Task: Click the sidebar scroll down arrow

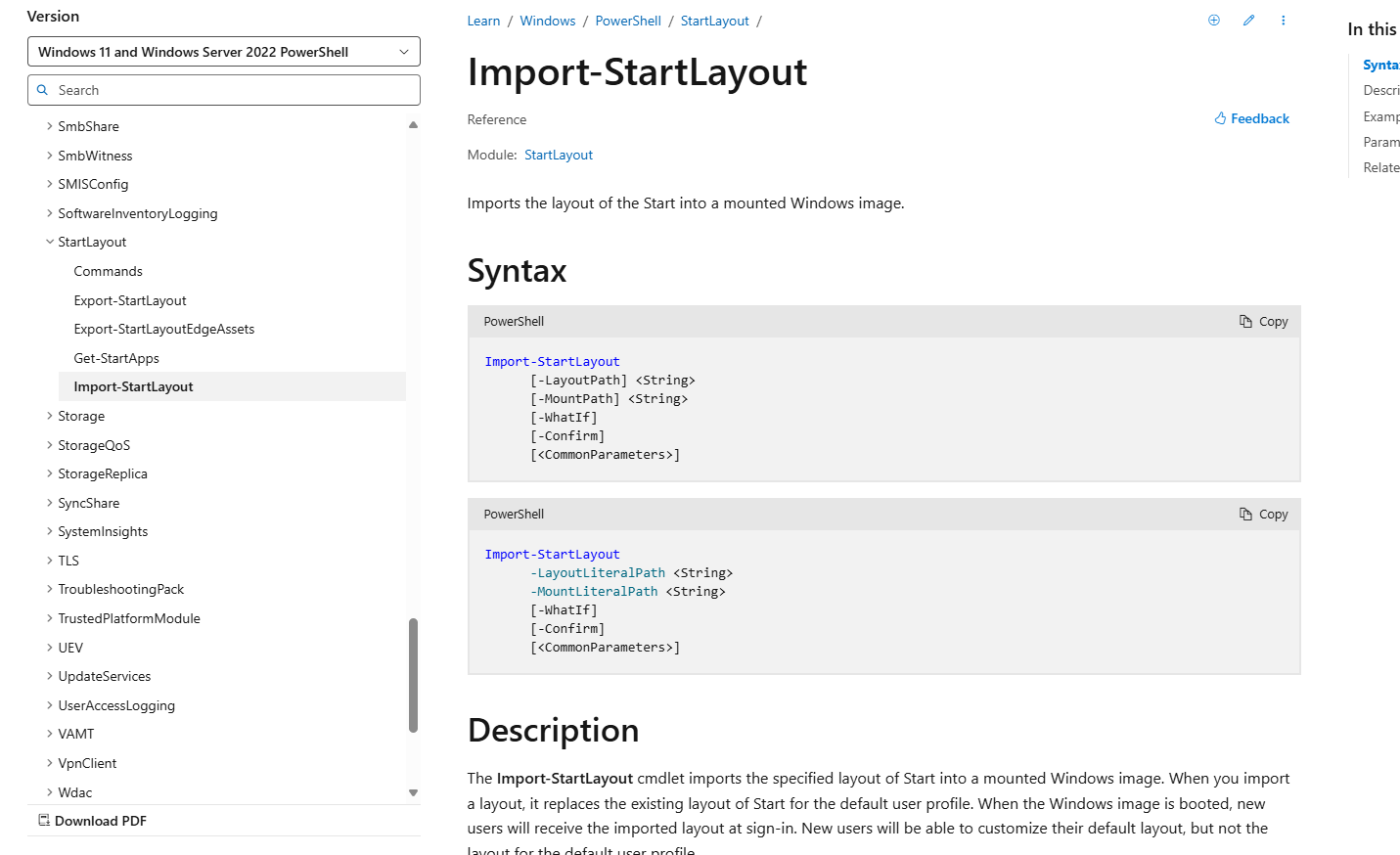Action: coord(413,792)
